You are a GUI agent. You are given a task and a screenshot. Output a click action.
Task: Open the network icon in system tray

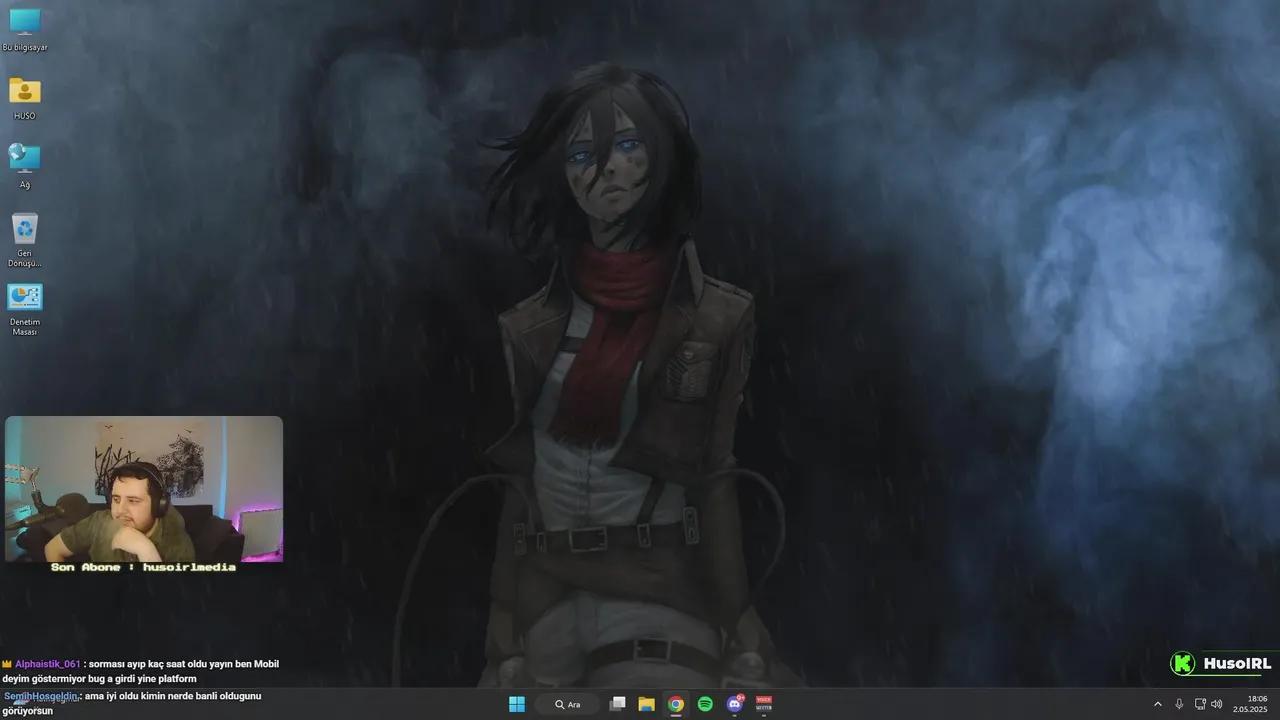pos(1200,704)
